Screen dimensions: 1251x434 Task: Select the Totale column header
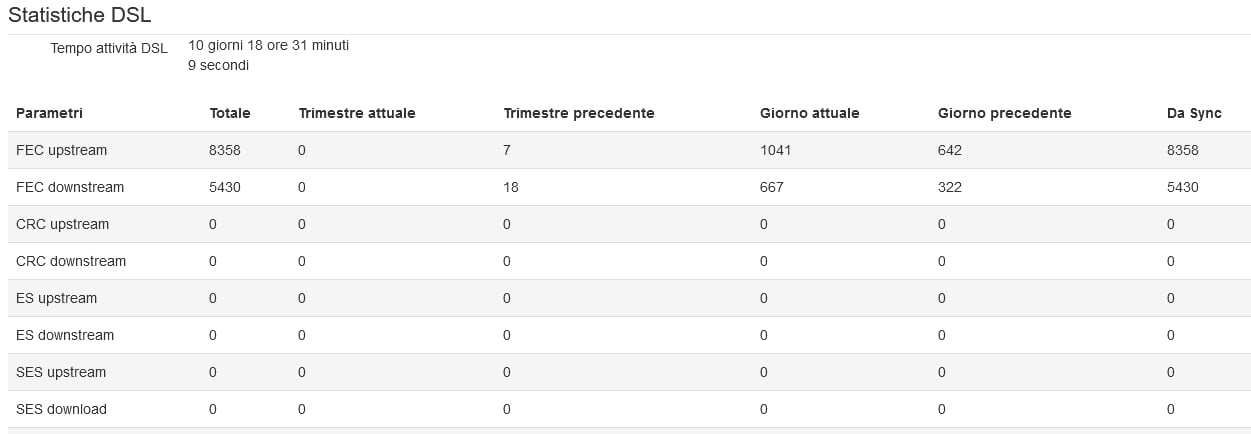[x=230, y=113]
